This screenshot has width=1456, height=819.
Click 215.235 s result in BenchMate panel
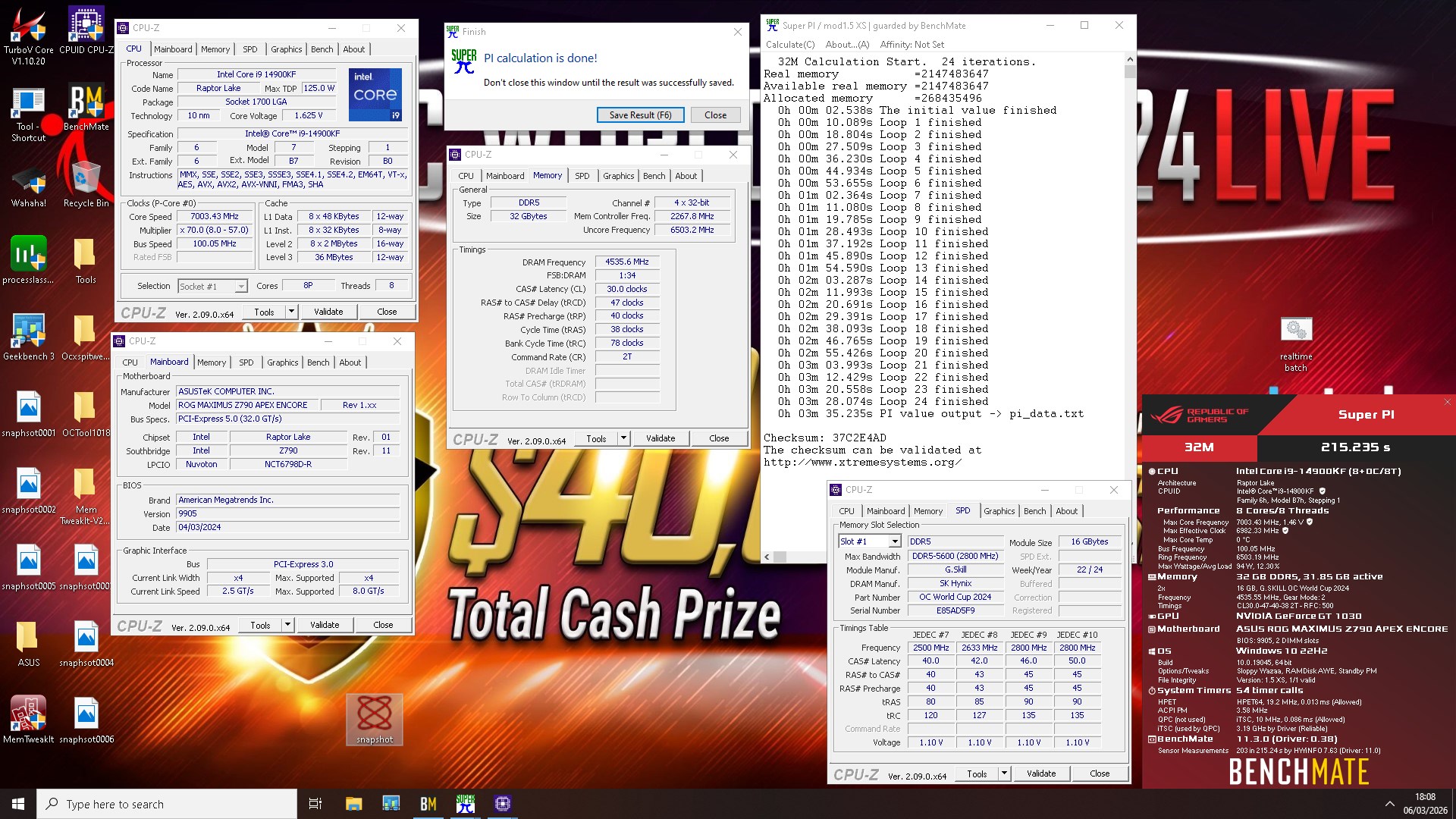coord(1355,447)
